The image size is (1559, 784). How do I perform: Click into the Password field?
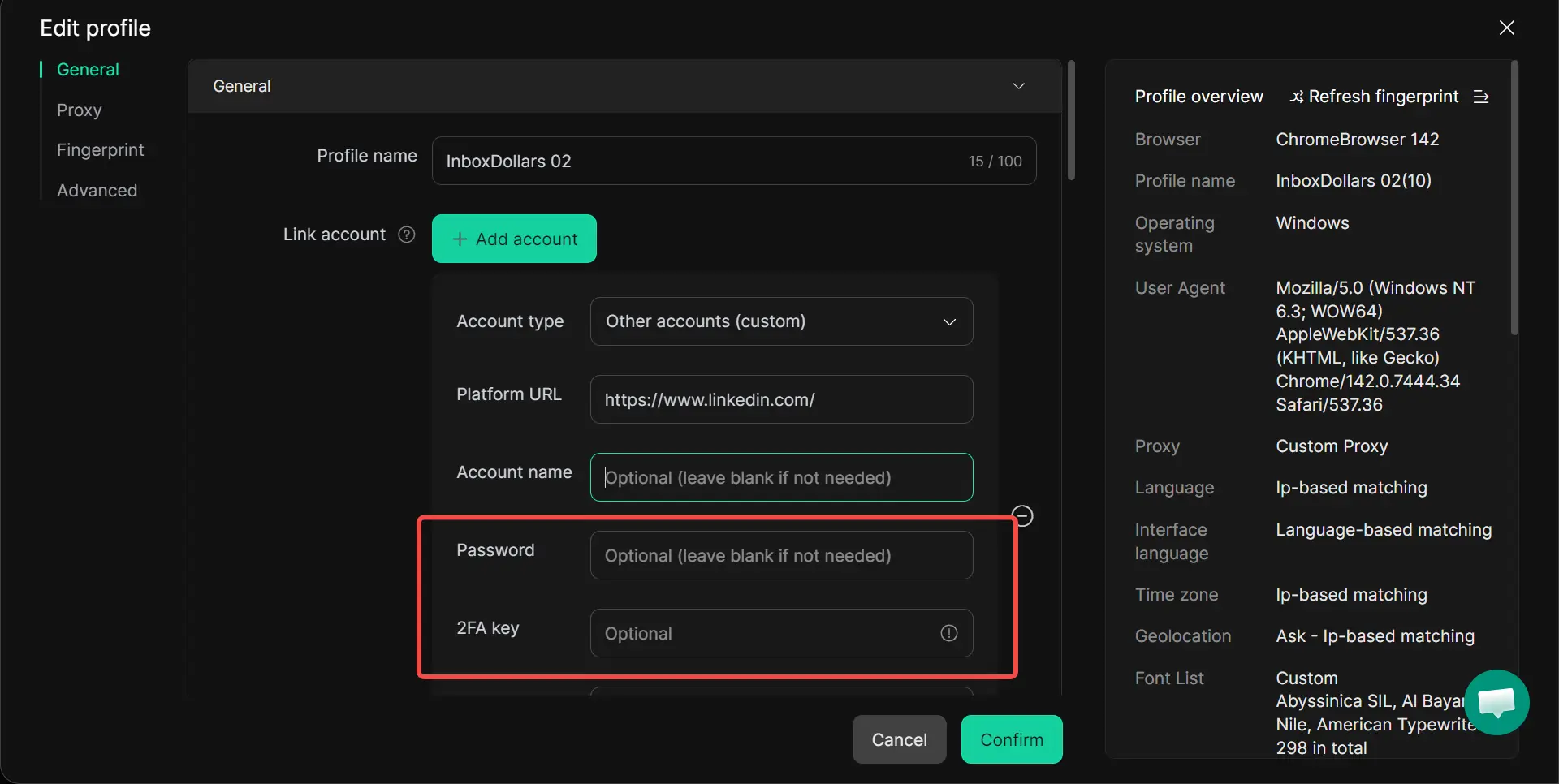tap(780, 555)
